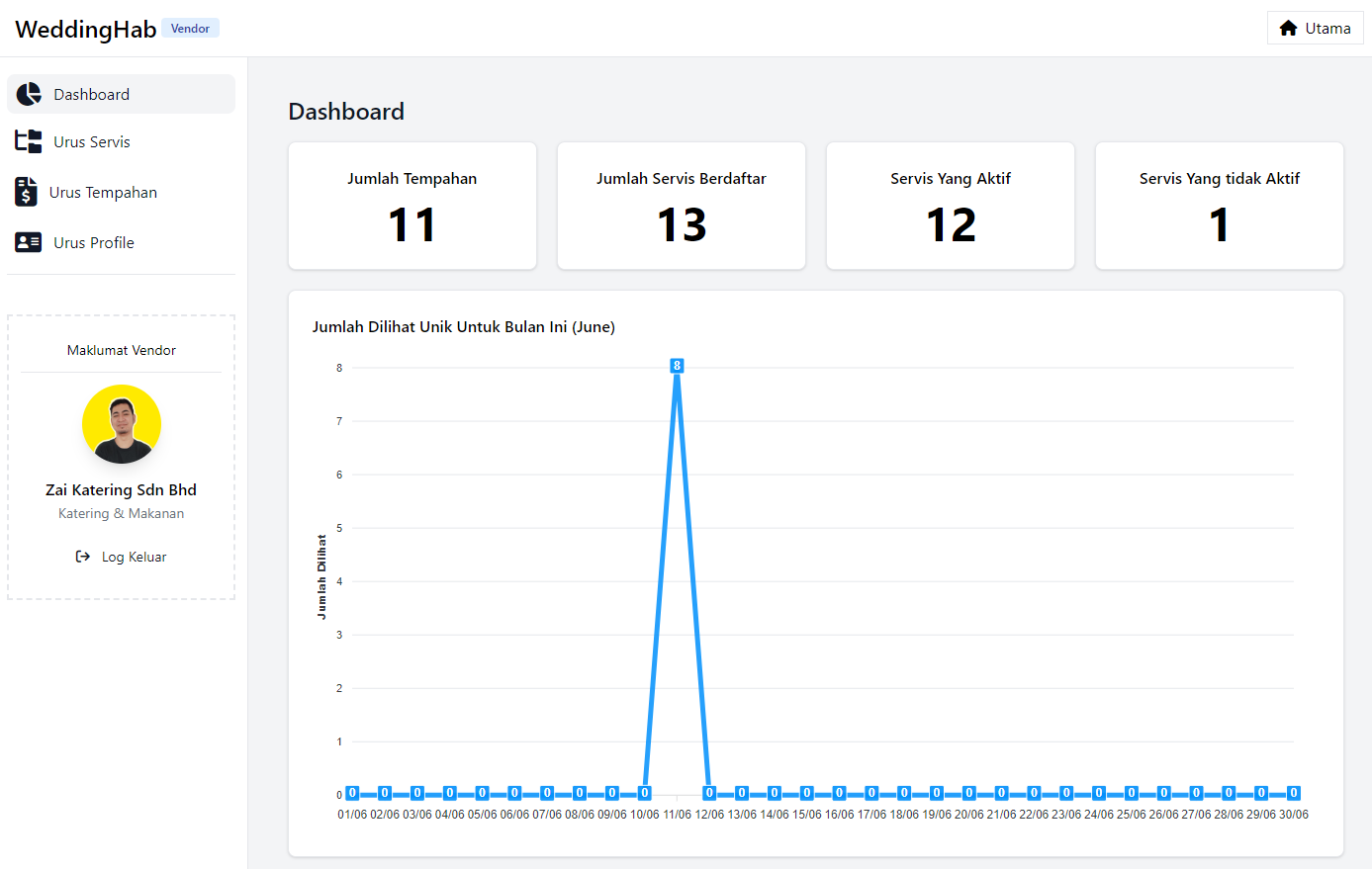Viewport: 1372px width, 869px height.
Task: Click the Servis Yang Aktif card
Action: pos(951,206)
